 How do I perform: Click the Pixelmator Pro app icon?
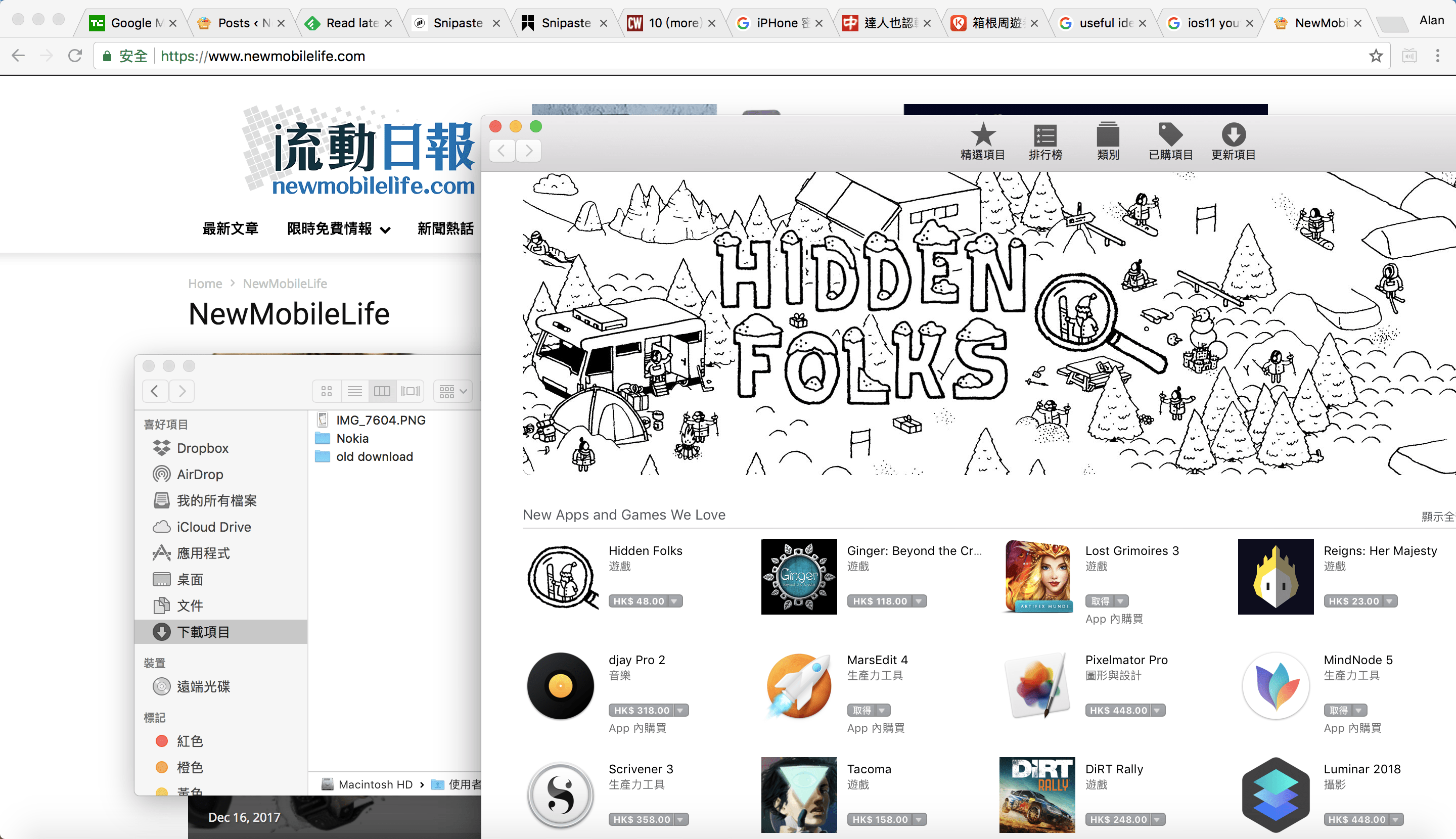click(x=1037, y=686)
